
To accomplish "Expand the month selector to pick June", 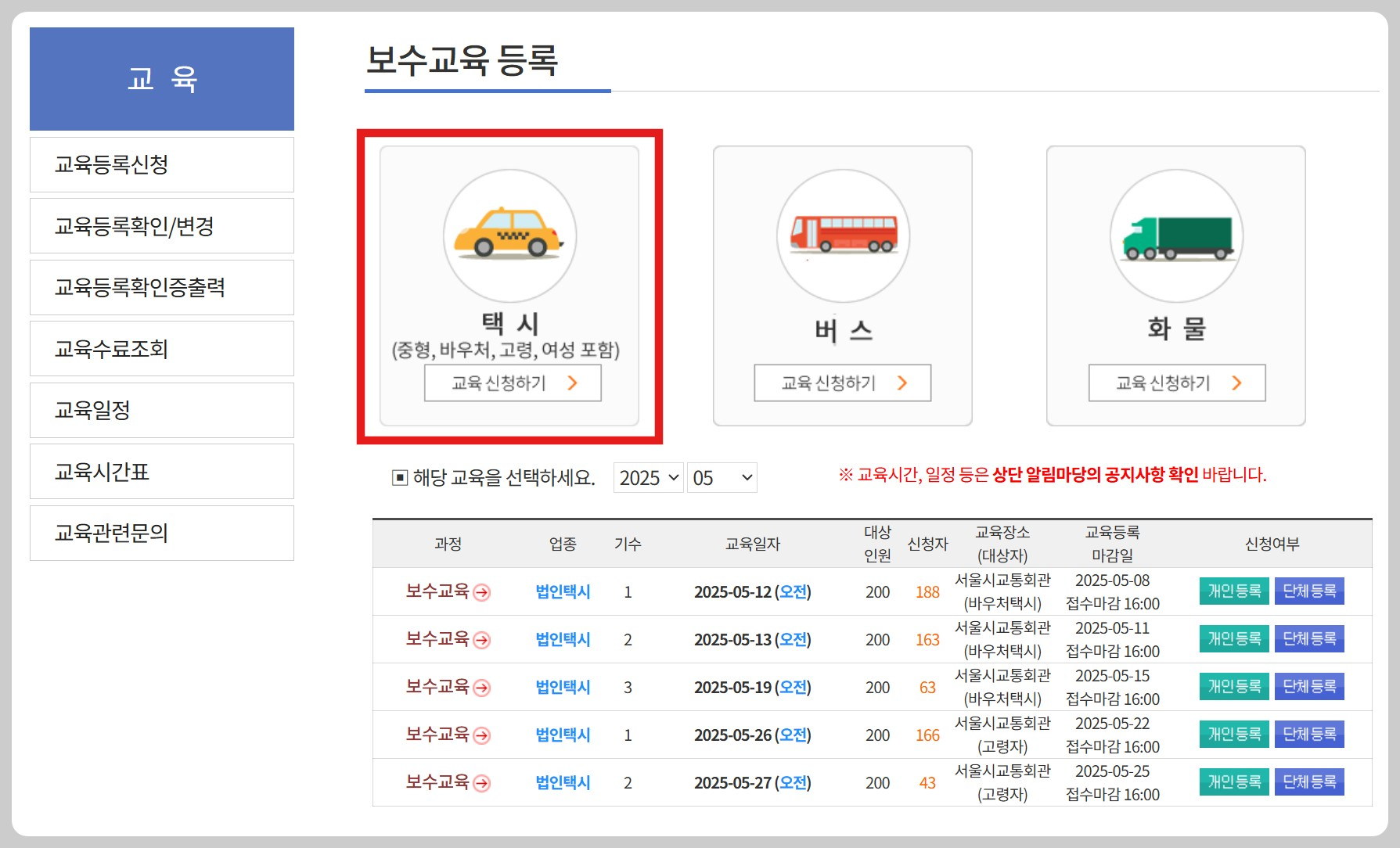I will [x=721, y=477].
